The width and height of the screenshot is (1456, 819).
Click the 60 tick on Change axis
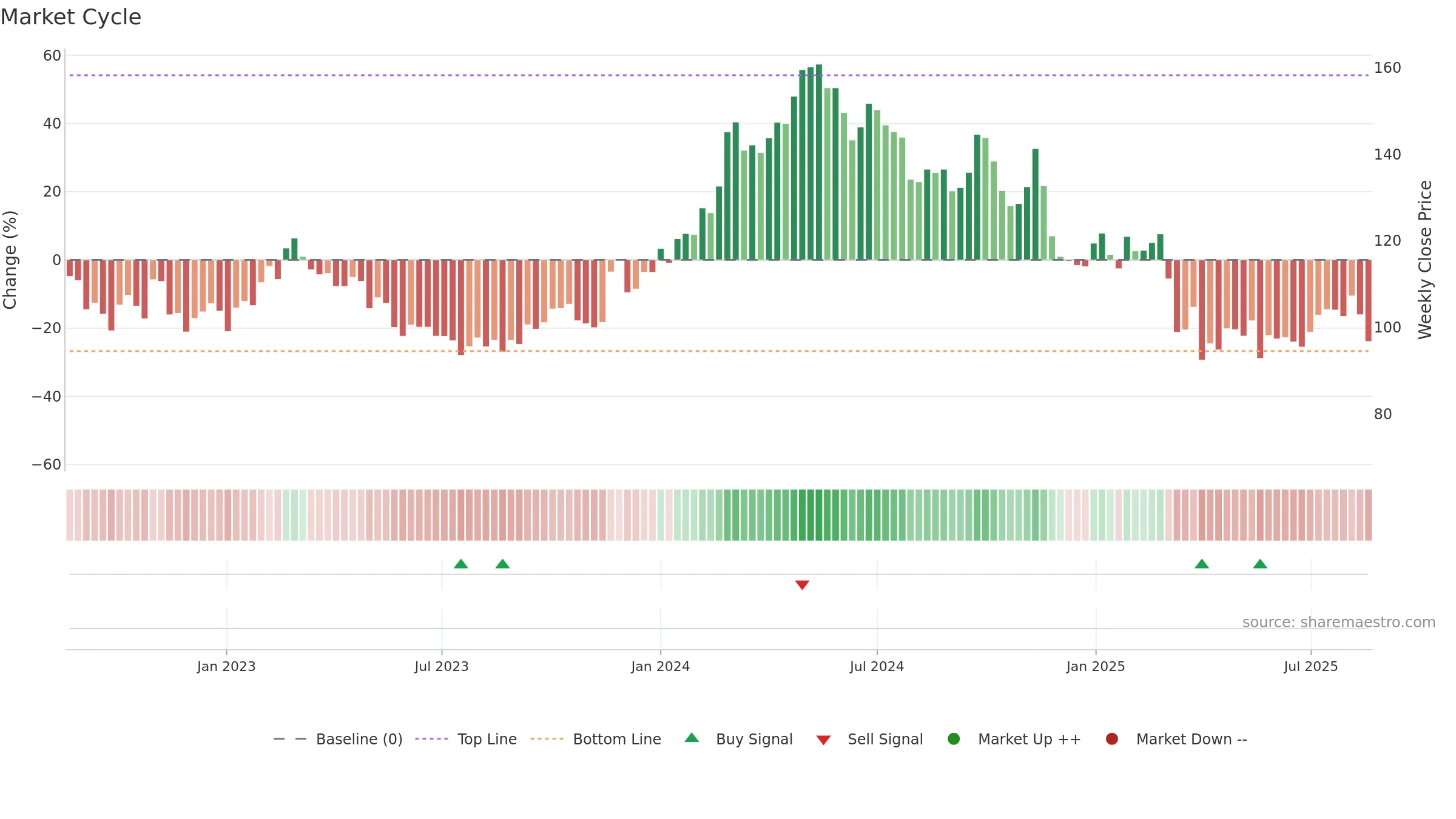[x=52, y=56]
